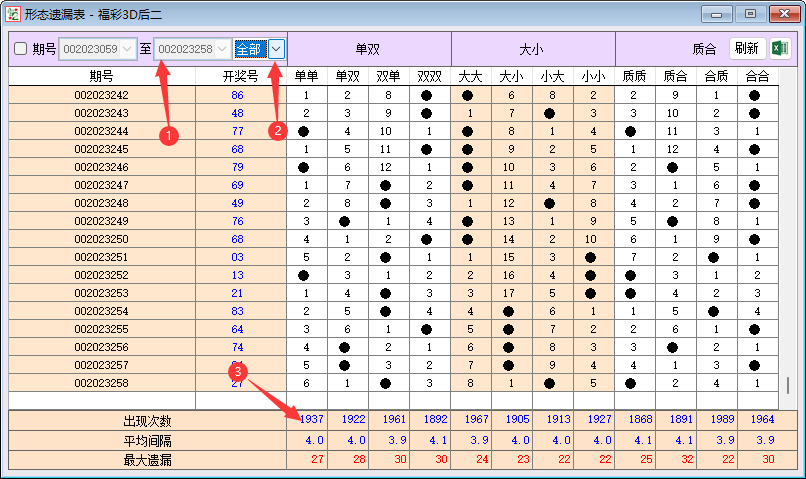The height and width of the screenshot is (479, 806).
Task: Click the red annotation marker 3
Action: tap(237, 370)
